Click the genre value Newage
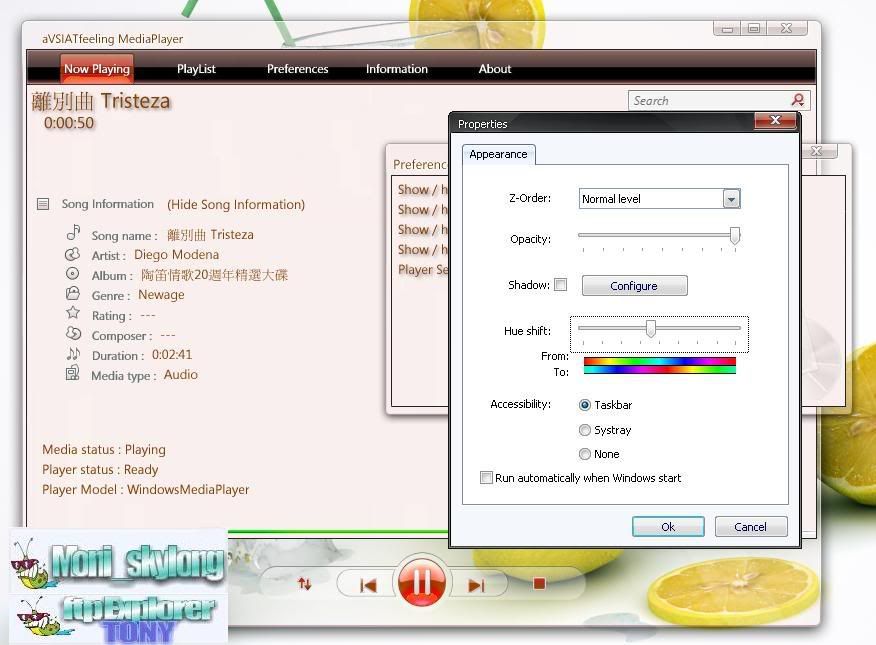 (x=161, y=294)
